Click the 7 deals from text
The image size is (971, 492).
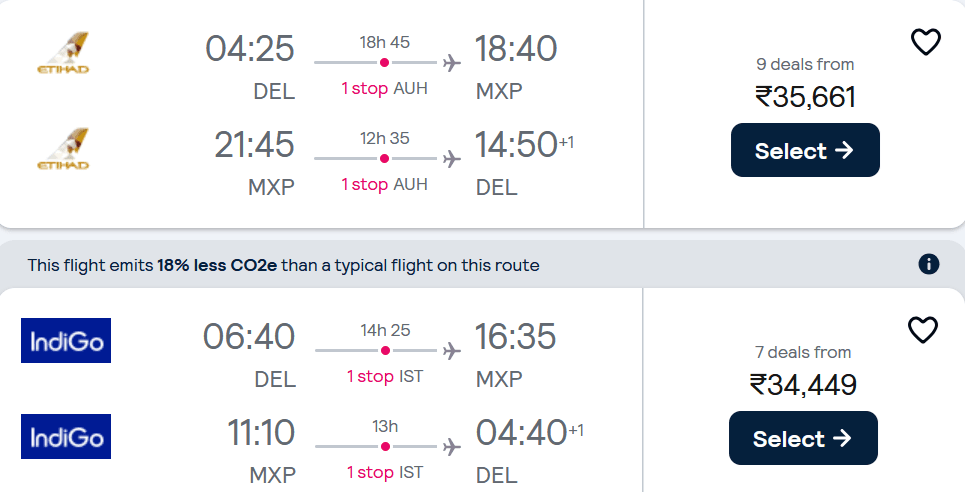[x=803, y=353]
